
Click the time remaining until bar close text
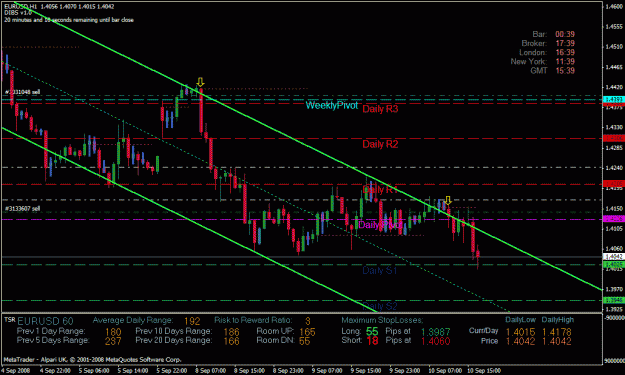tap(69, 20)
